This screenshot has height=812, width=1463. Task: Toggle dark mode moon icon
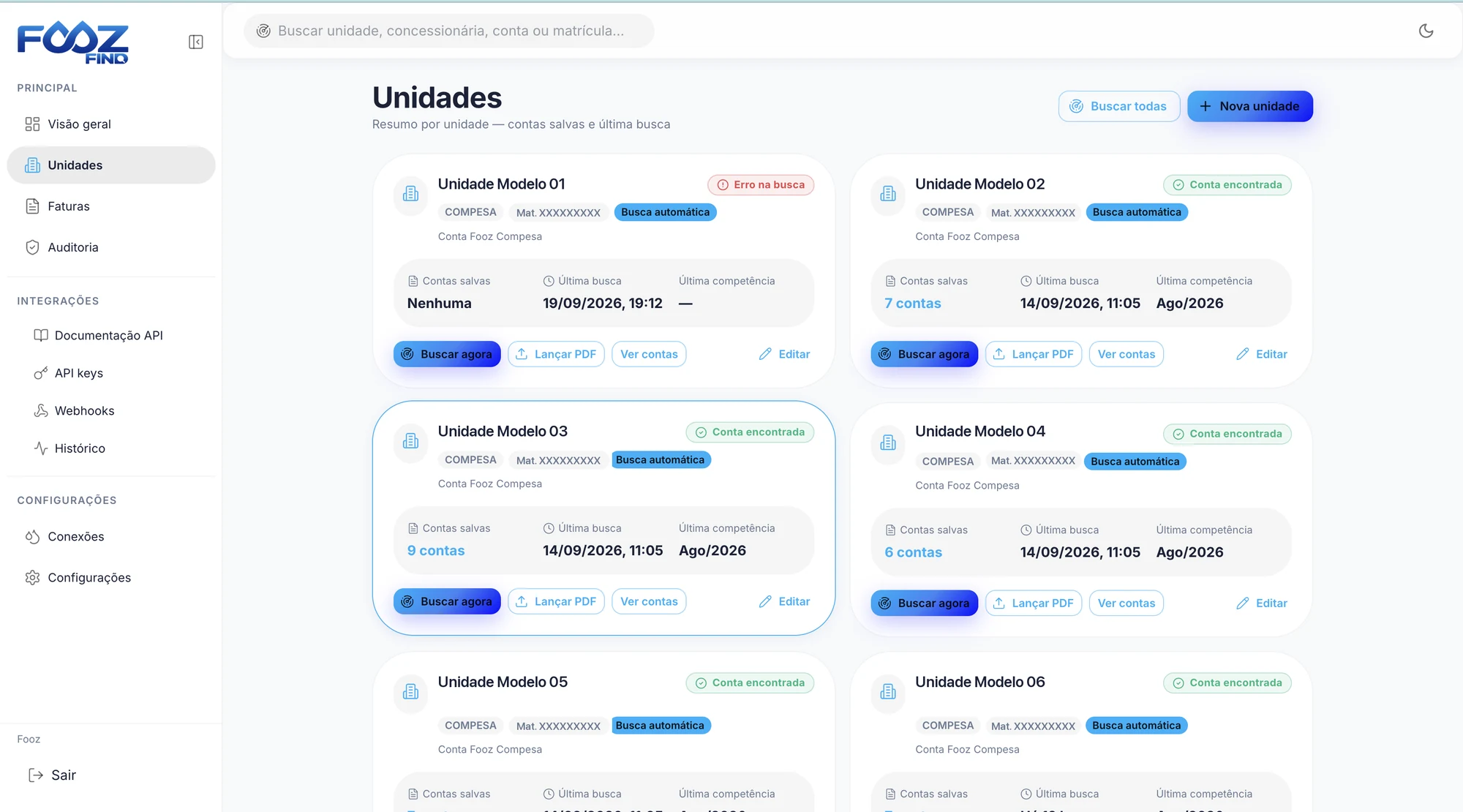[x=1426, y=31]
